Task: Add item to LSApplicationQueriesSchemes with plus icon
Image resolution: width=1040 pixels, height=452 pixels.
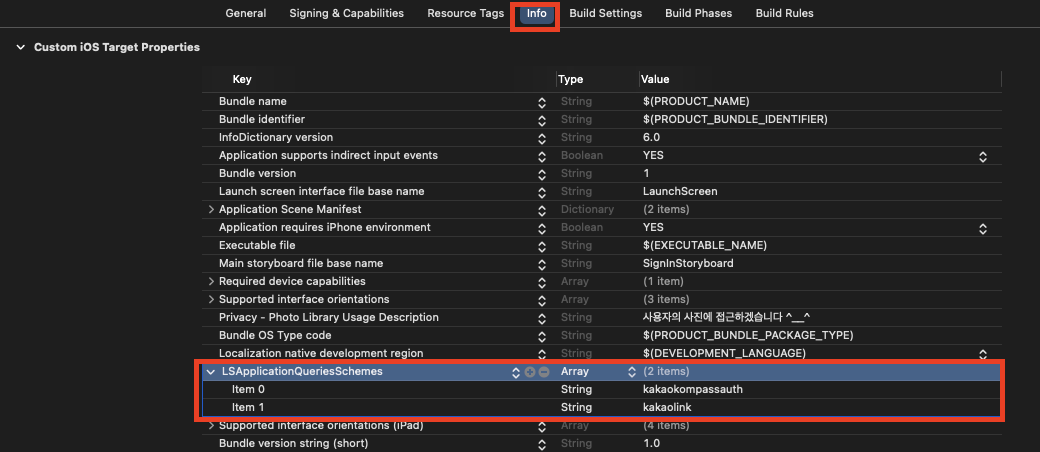Action: point(530,372)
